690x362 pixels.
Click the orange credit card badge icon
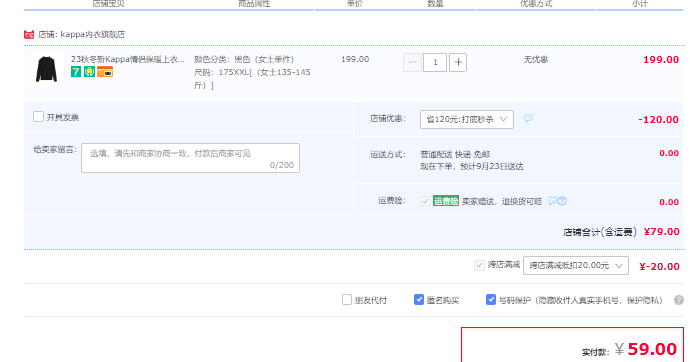click(x=105, y=72)
